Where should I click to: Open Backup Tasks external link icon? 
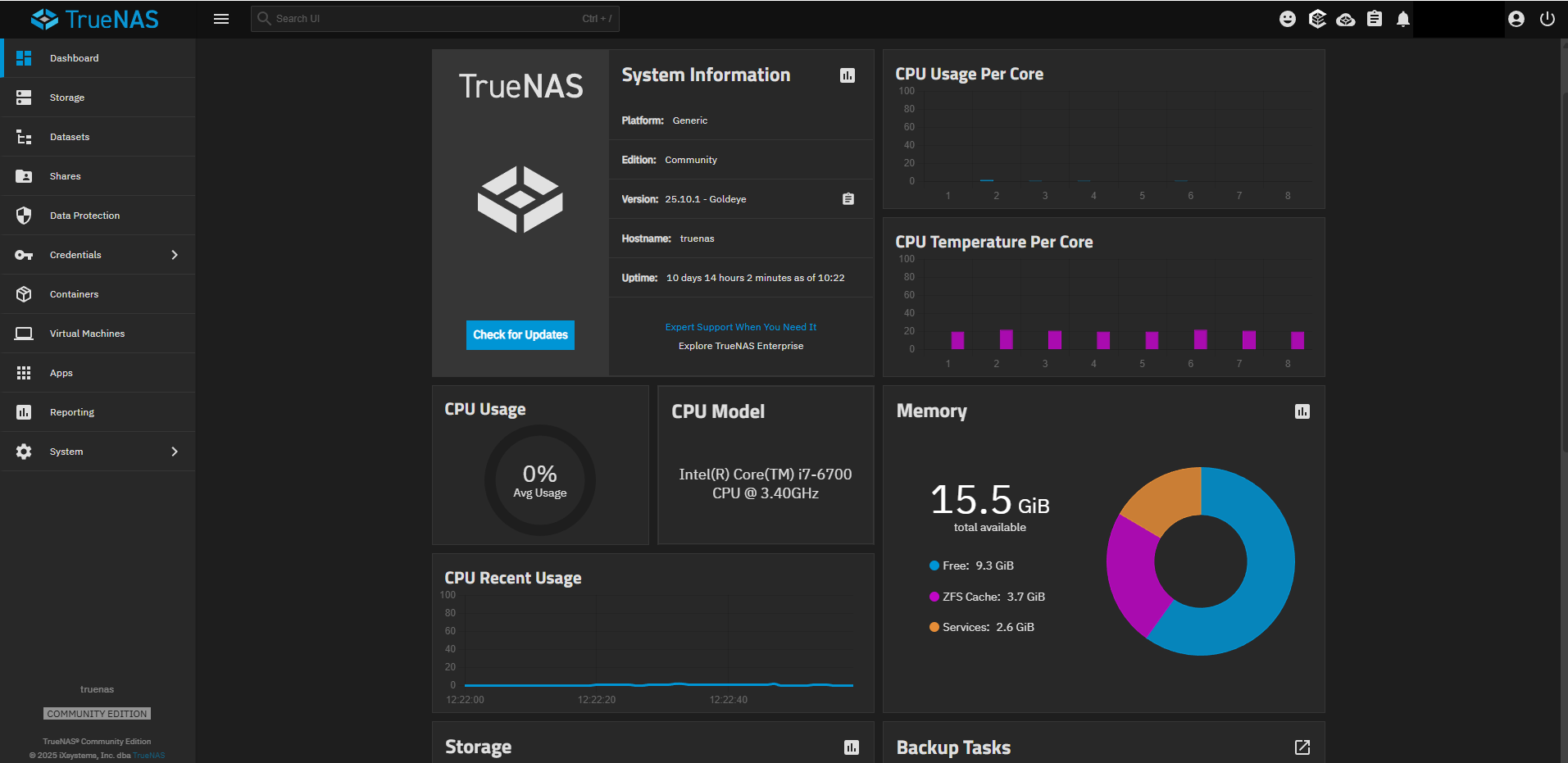click(x=1302, y=747)
